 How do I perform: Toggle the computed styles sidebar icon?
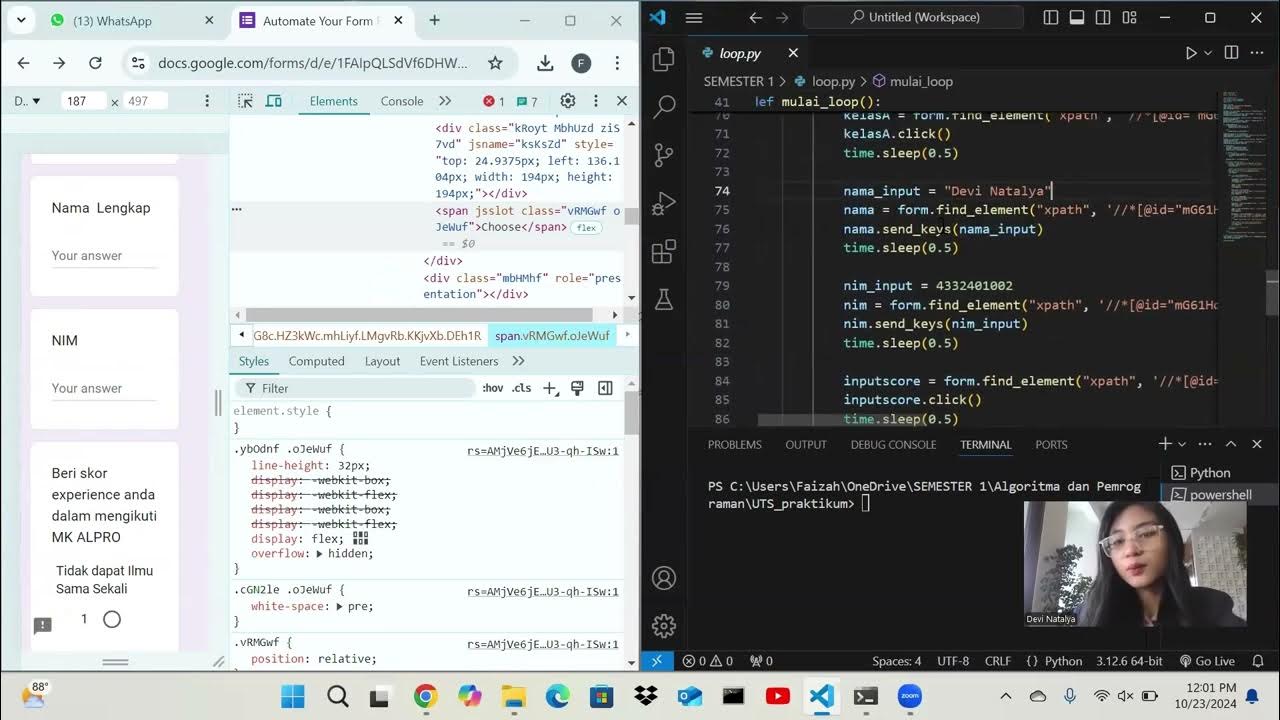tap(605, 388)
